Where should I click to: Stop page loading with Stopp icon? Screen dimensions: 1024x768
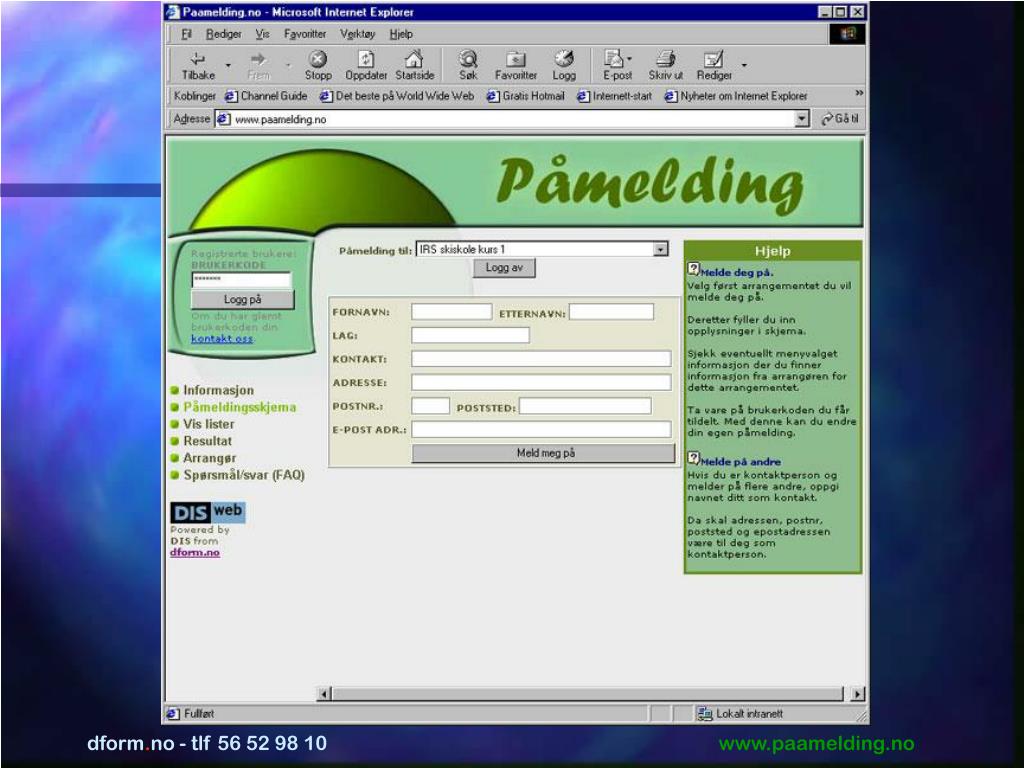[x=318, y=59]
